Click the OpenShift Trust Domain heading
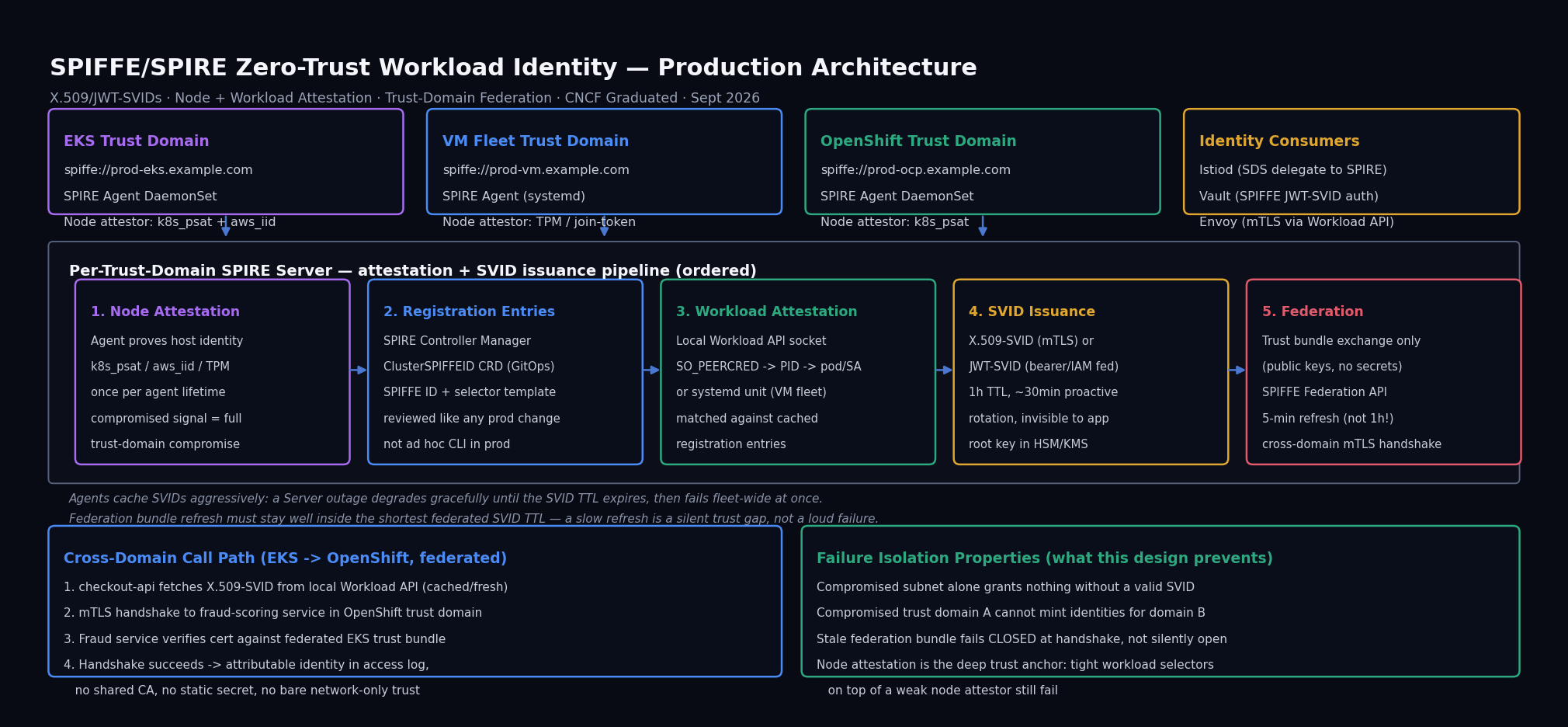Image resolution: width=1568 pixels, height=727 pixels. [918, 141]
